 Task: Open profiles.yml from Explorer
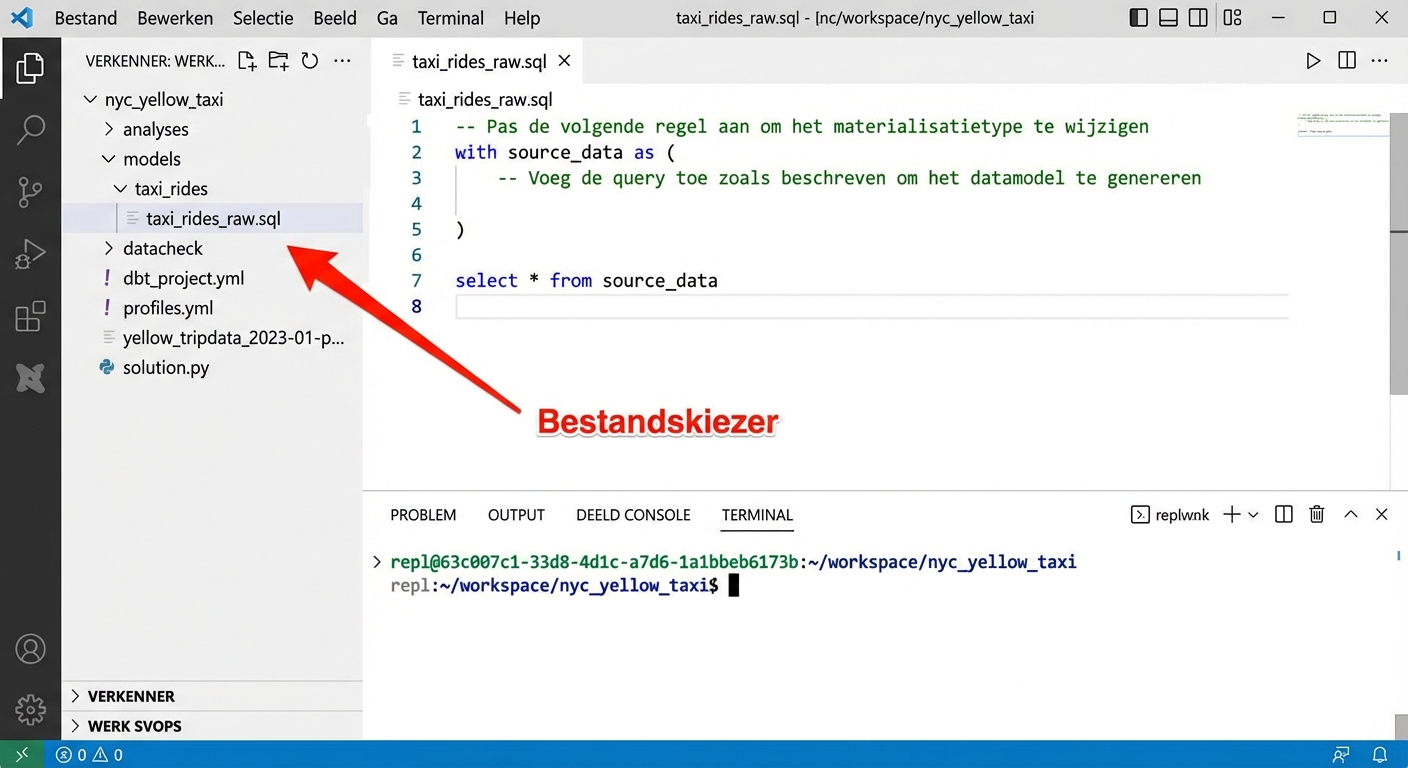click(168, 308)
